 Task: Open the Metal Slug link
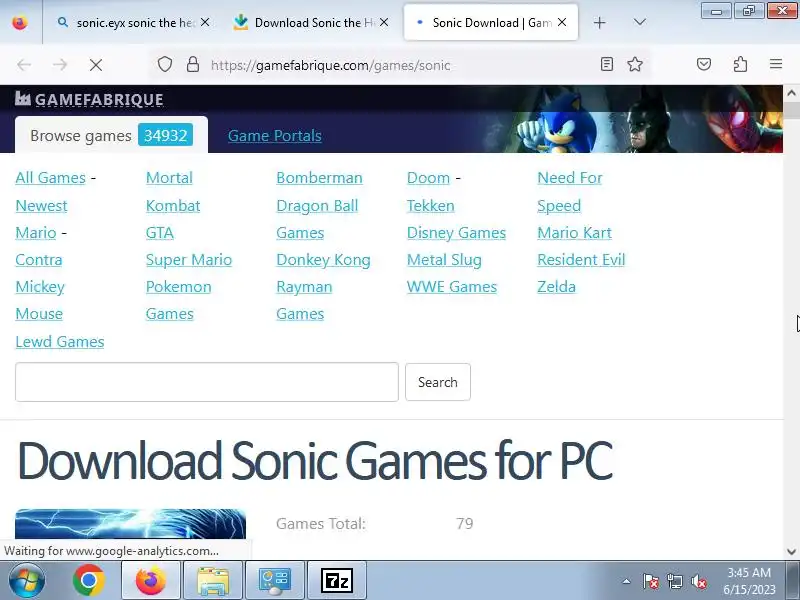[x=444, y=260]
